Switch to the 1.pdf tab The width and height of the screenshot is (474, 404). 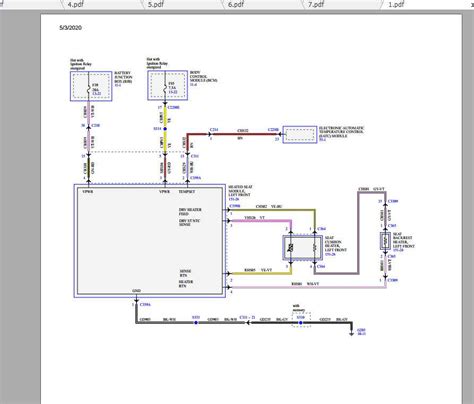(x=396, y=4)
